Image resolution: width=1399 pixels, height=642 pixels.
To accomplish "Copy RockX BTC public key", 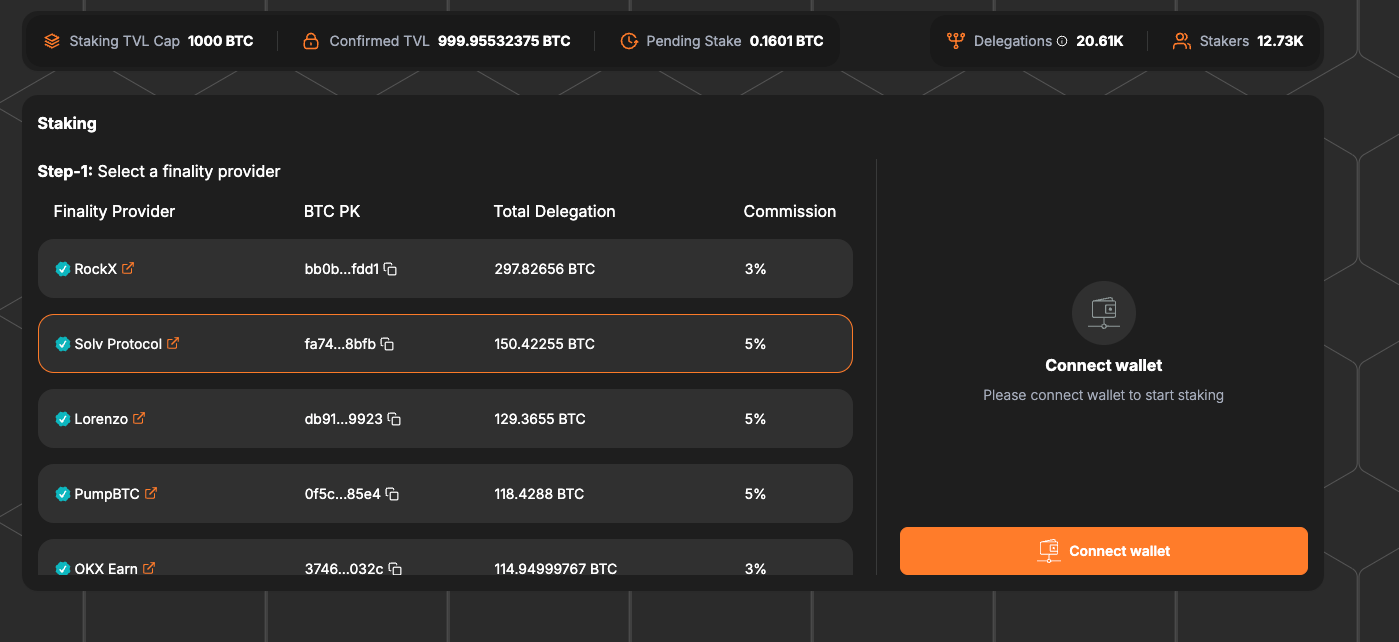I will click(391, 269).
